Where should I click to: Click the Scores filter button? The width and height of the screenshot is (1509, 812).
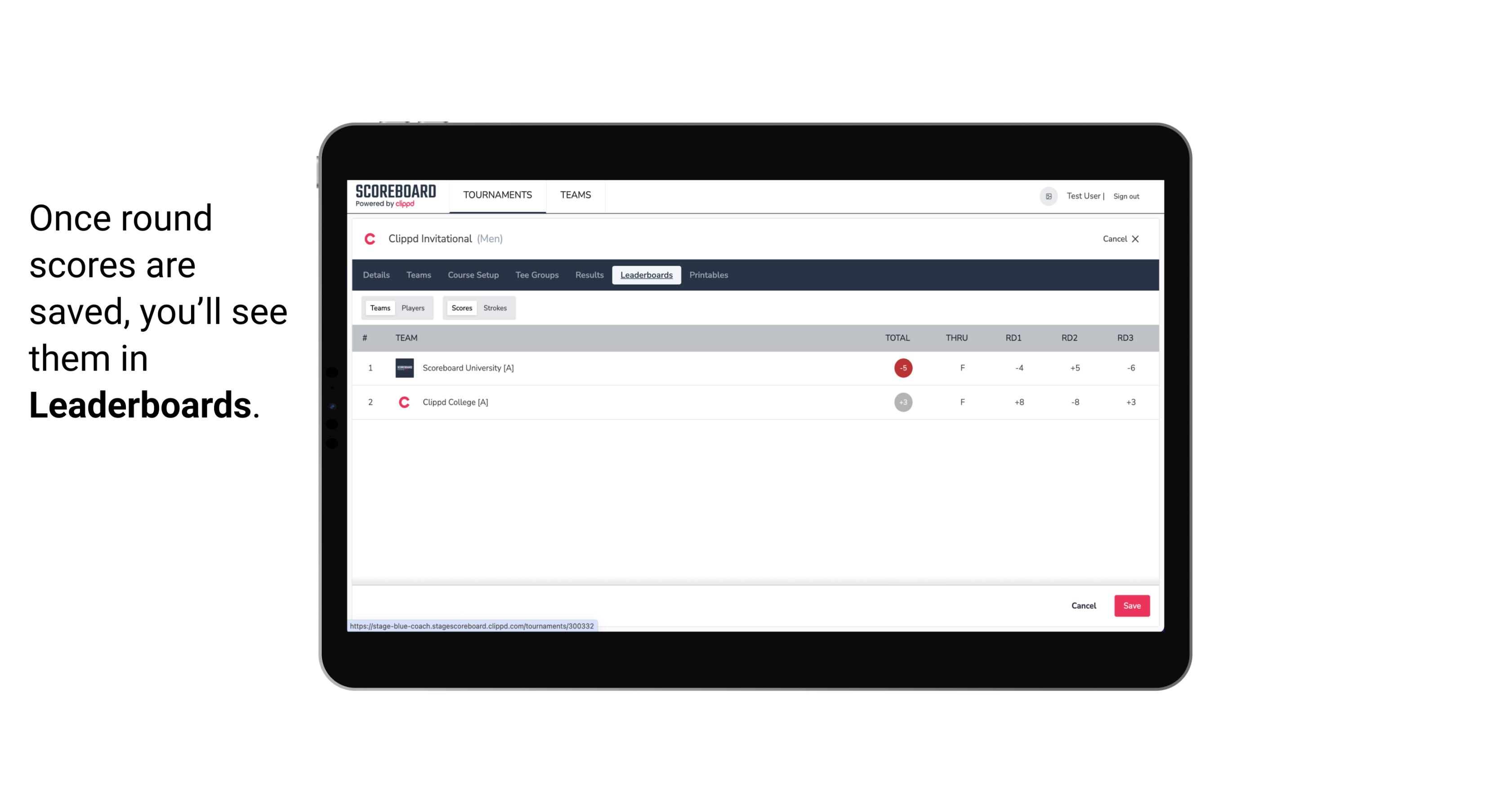tap(461, 308)
